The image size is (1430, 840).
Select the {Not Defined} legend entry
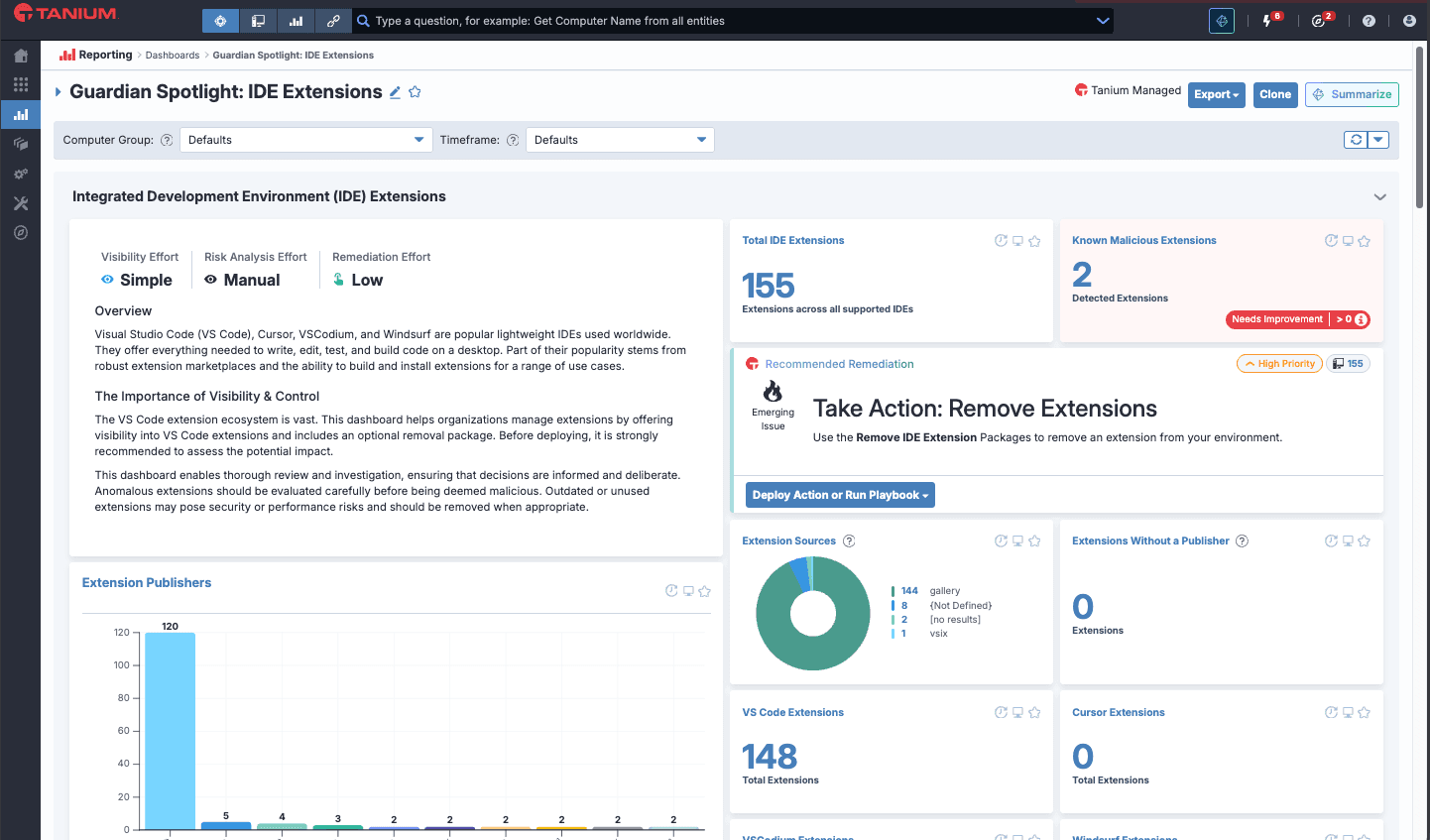(x=942, y=606)
